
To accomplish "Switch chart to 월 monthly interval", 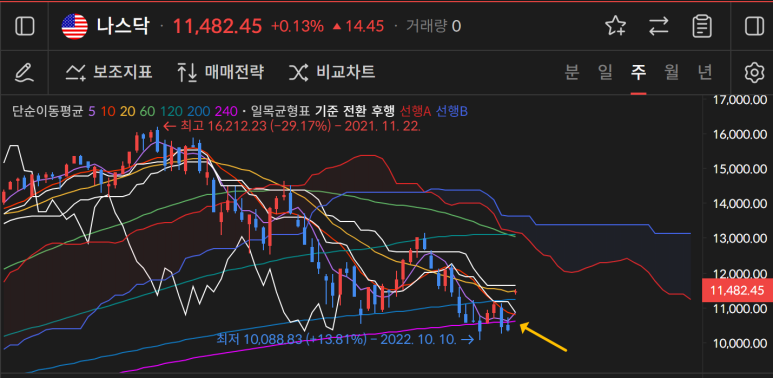I will [671, 72].
